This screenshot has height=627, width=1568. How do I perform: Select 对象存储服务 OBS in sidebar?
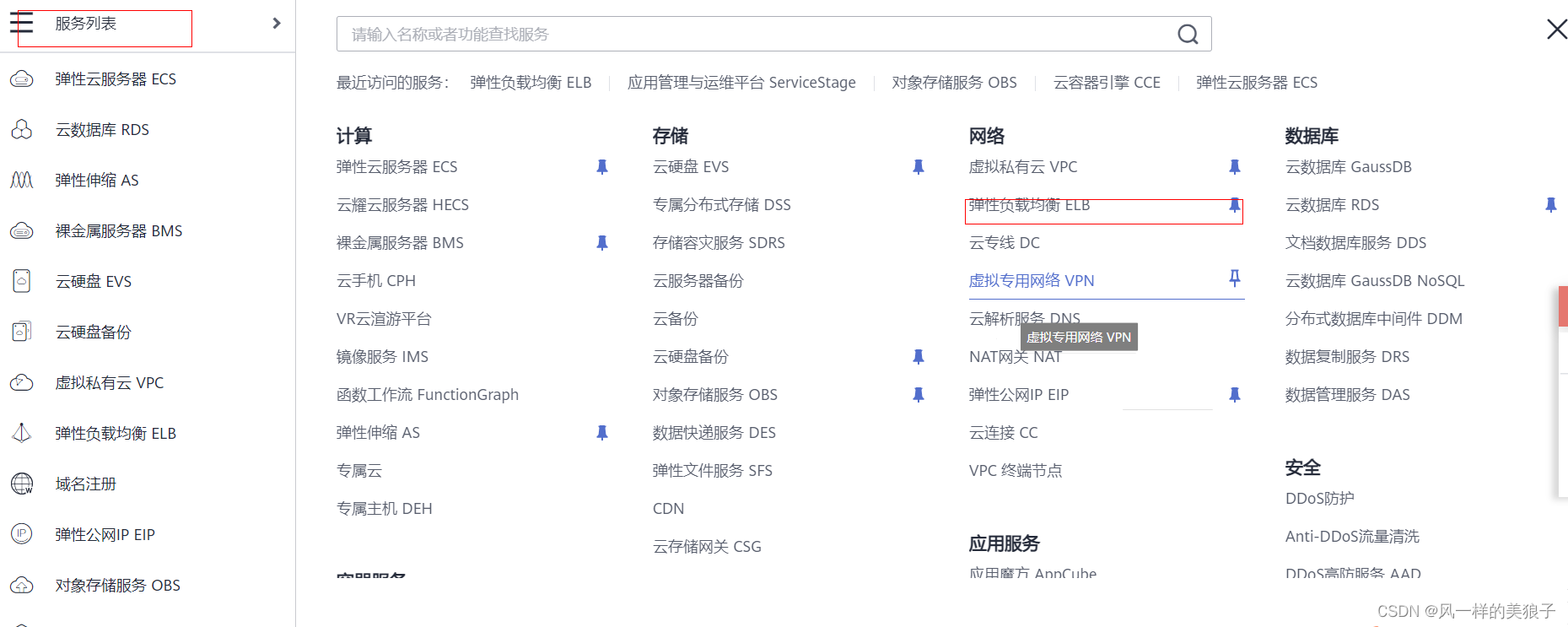[118, 586]
